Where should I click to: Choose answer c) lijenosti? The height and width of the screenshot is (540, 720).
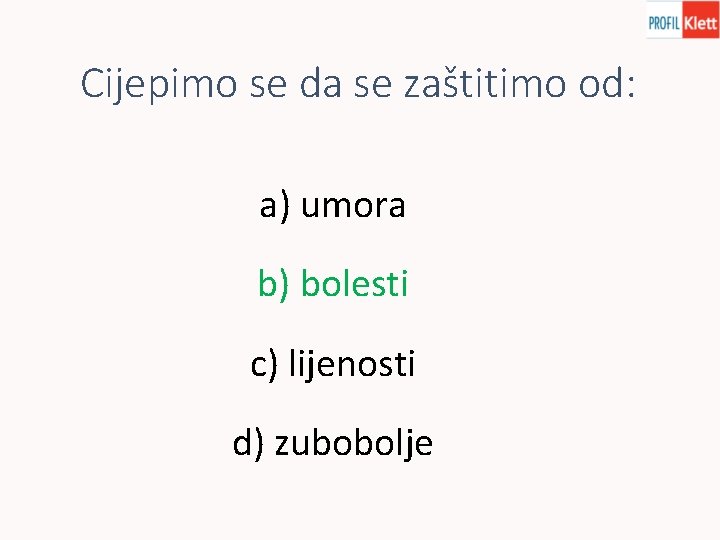click(332, 364)
